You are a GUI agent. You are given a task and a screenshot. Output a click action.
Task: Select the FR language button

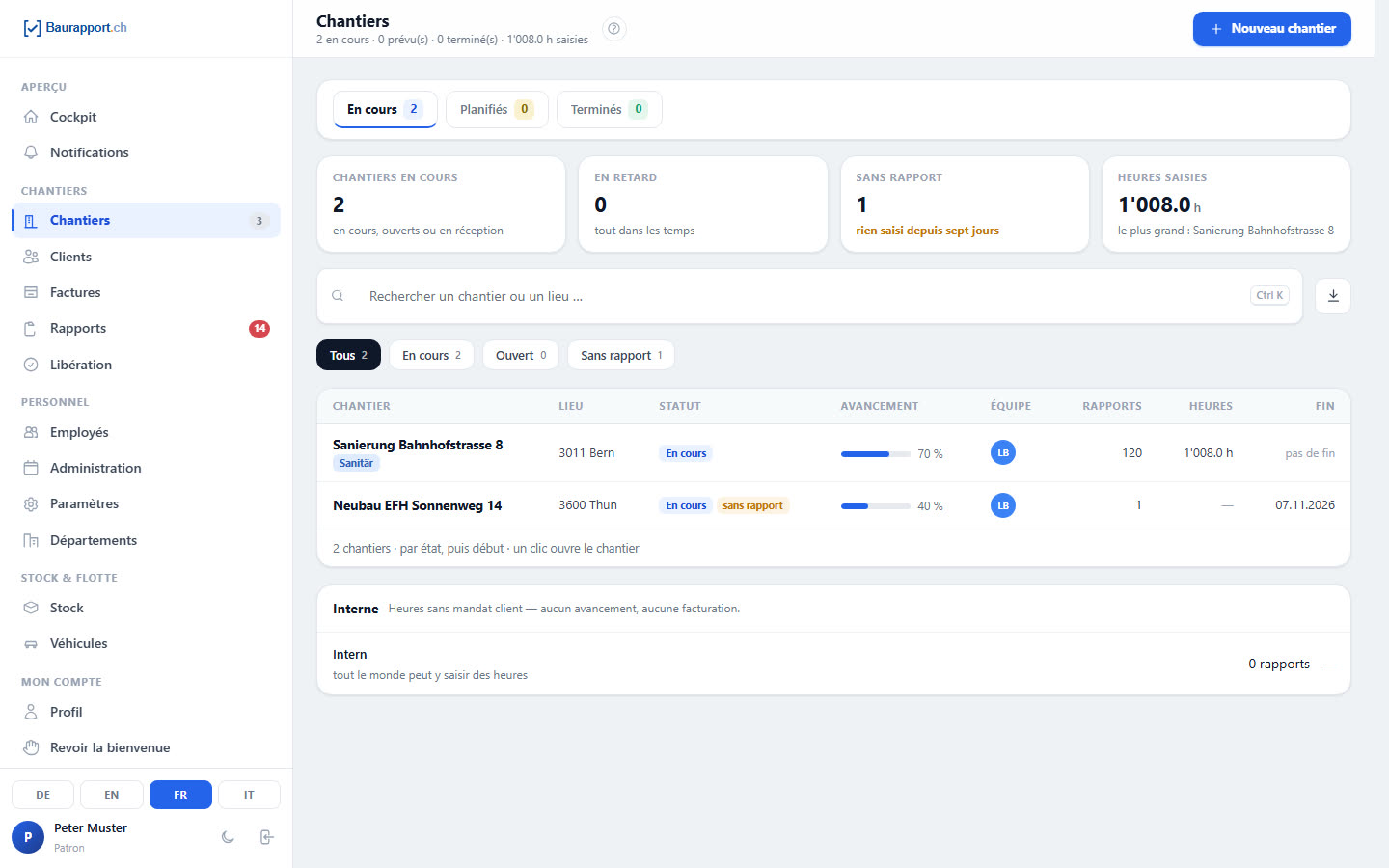point(180,795)
